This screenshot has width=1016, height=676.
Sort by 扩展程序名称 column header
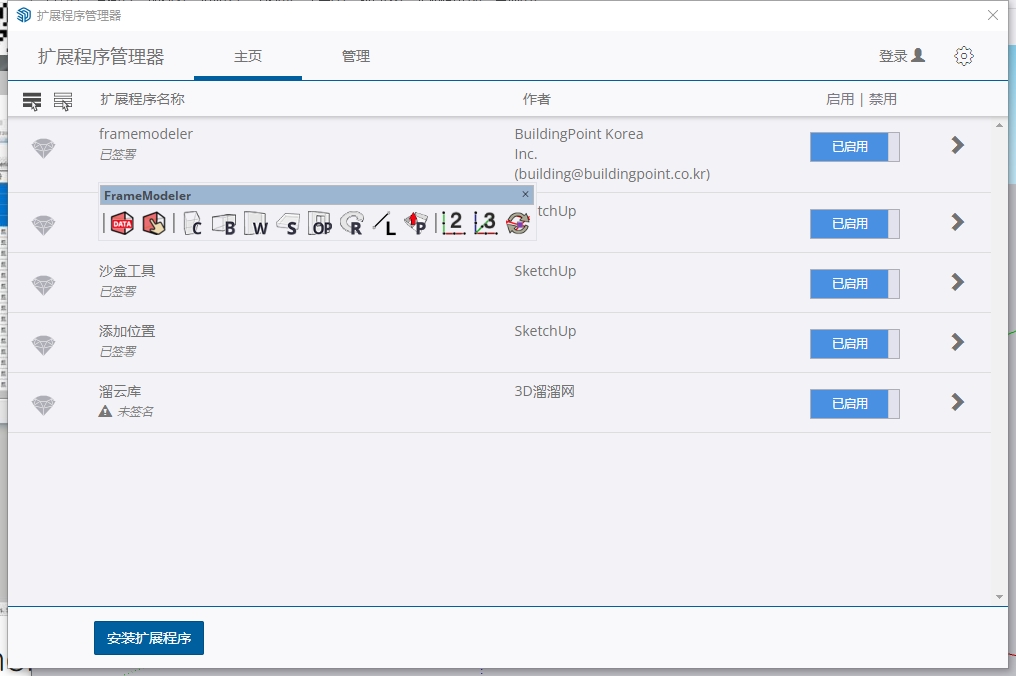click(x=143, y=99)
